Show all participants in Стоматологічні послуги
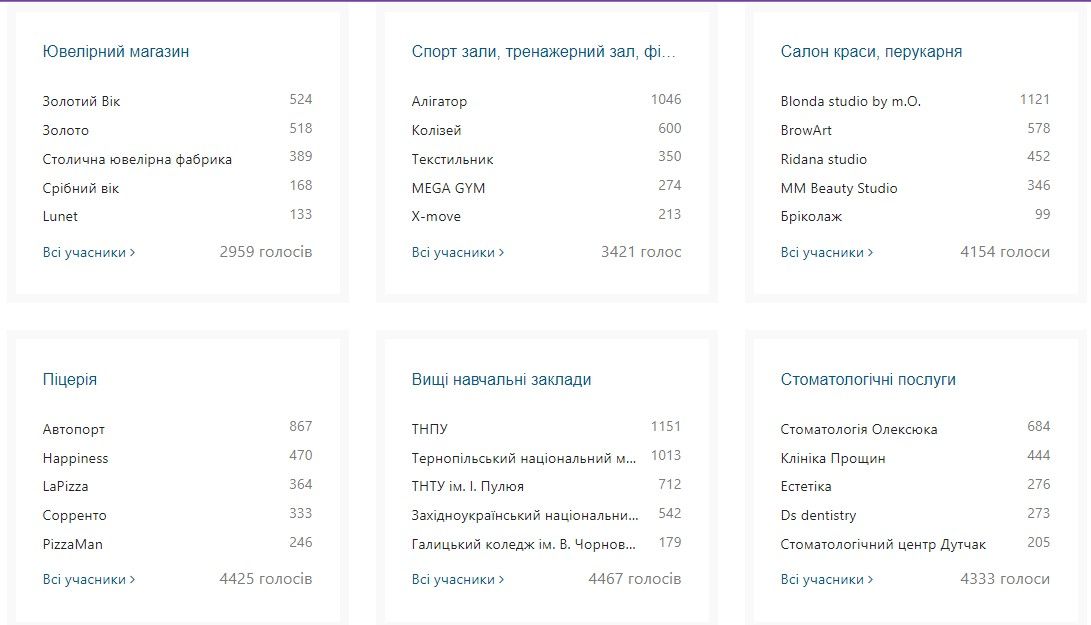The width and height of the screenshot is (1091, 625). [x=826, y=580]
